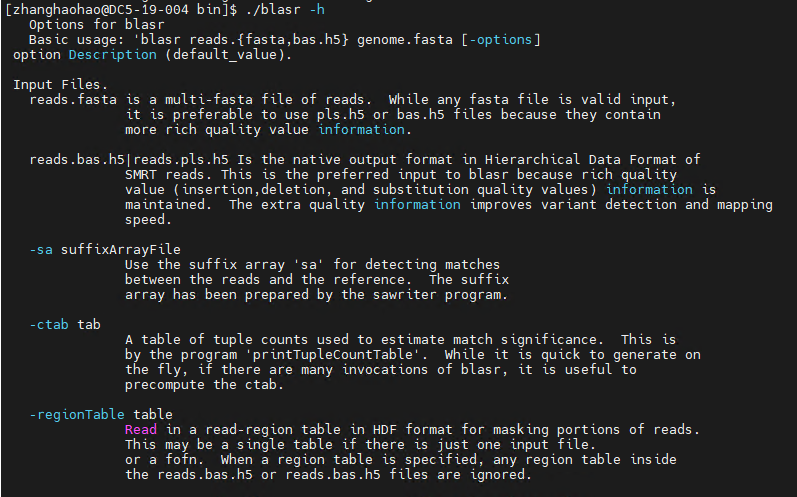Click the './blasr -h' command text

pyautogui.click(x=285, y=10)
